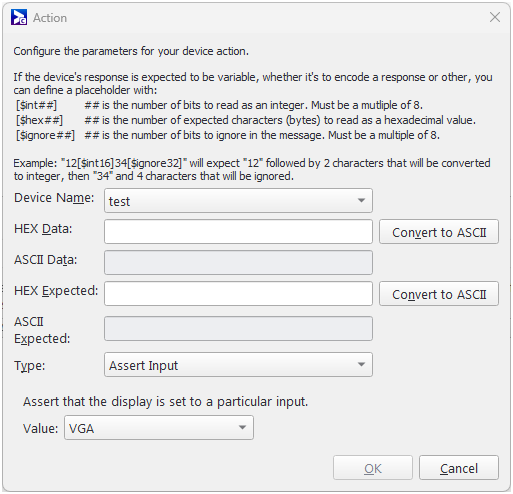The height and width of the screenshot is (494, 513).
Task: Open the Value dropdown showing VGA
Action: 159,428
